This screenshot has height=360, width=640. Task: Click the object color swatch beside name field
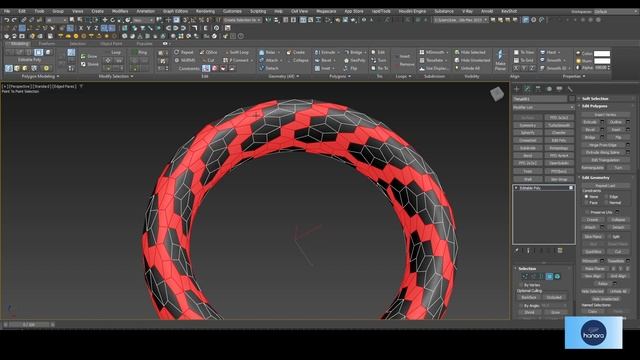point(571,99)
